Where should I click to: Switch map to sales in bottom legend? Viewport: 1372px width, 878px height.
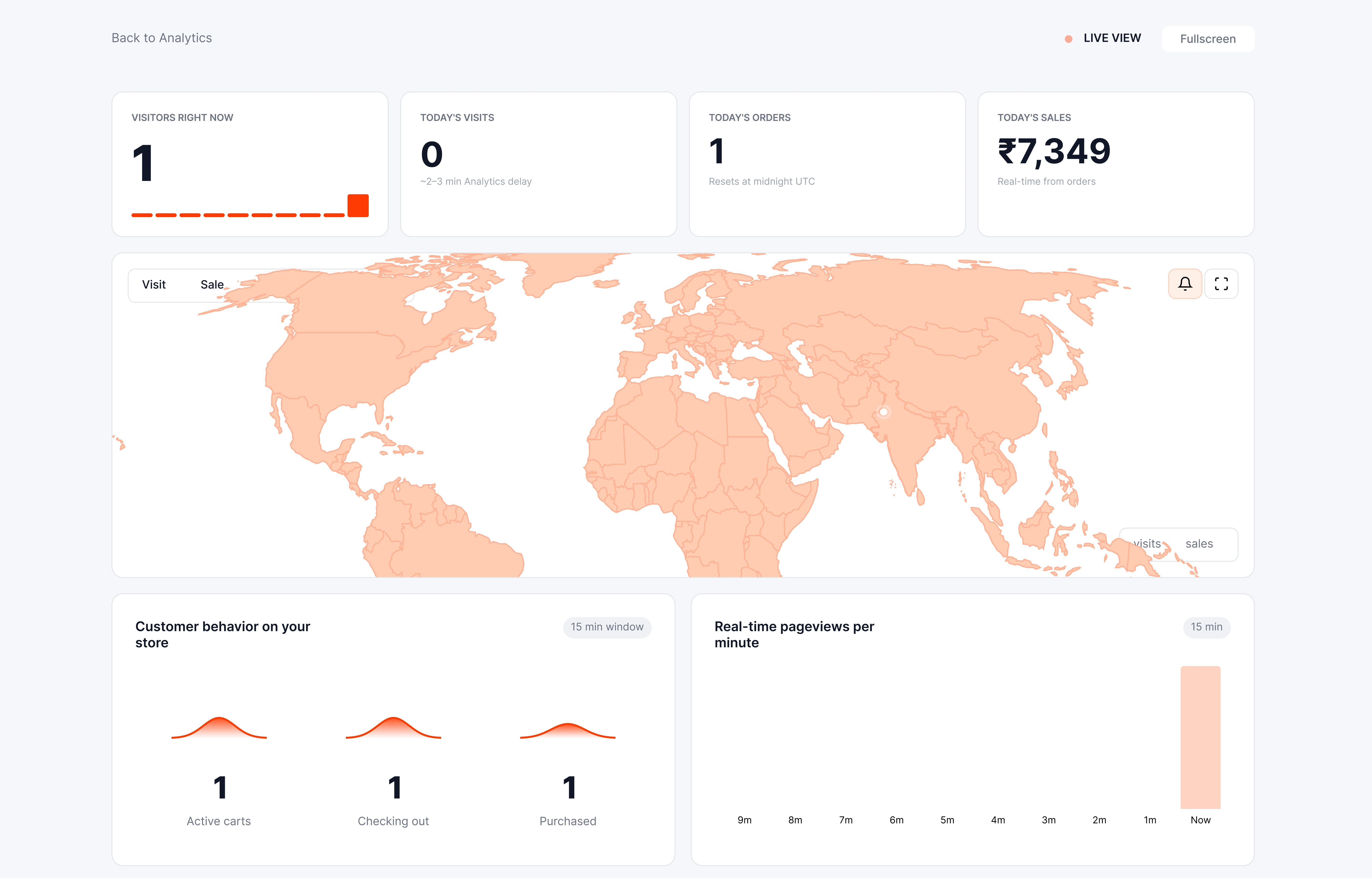1199,544
